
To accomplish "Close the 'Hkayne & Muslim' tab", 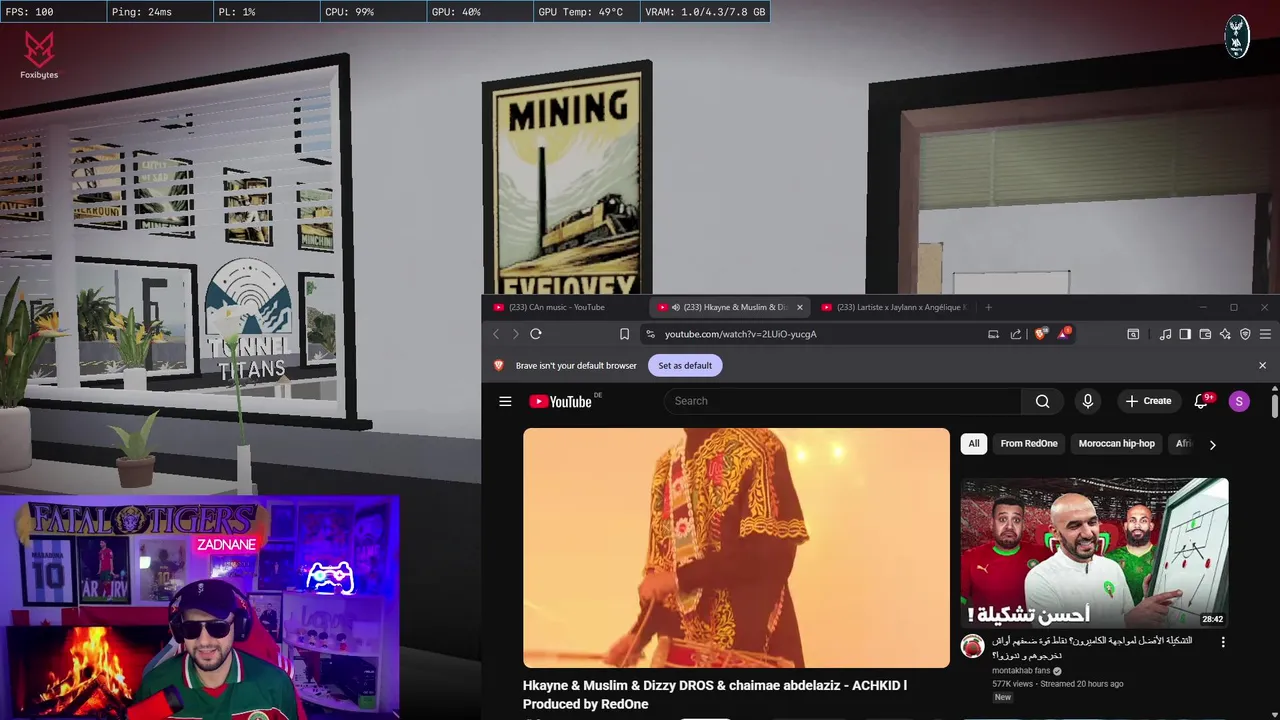I will (x=799, y=307).
